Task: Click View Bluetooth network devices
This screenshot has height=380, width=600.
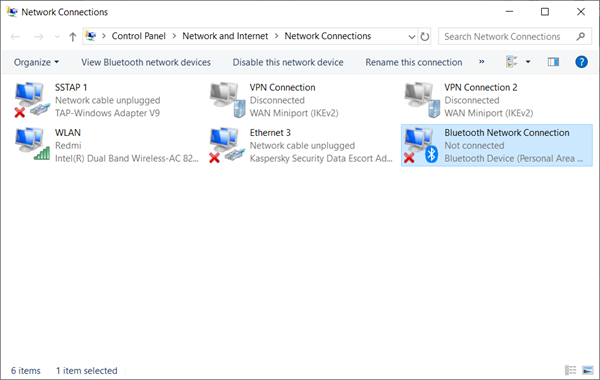Action: coord(146,62)
